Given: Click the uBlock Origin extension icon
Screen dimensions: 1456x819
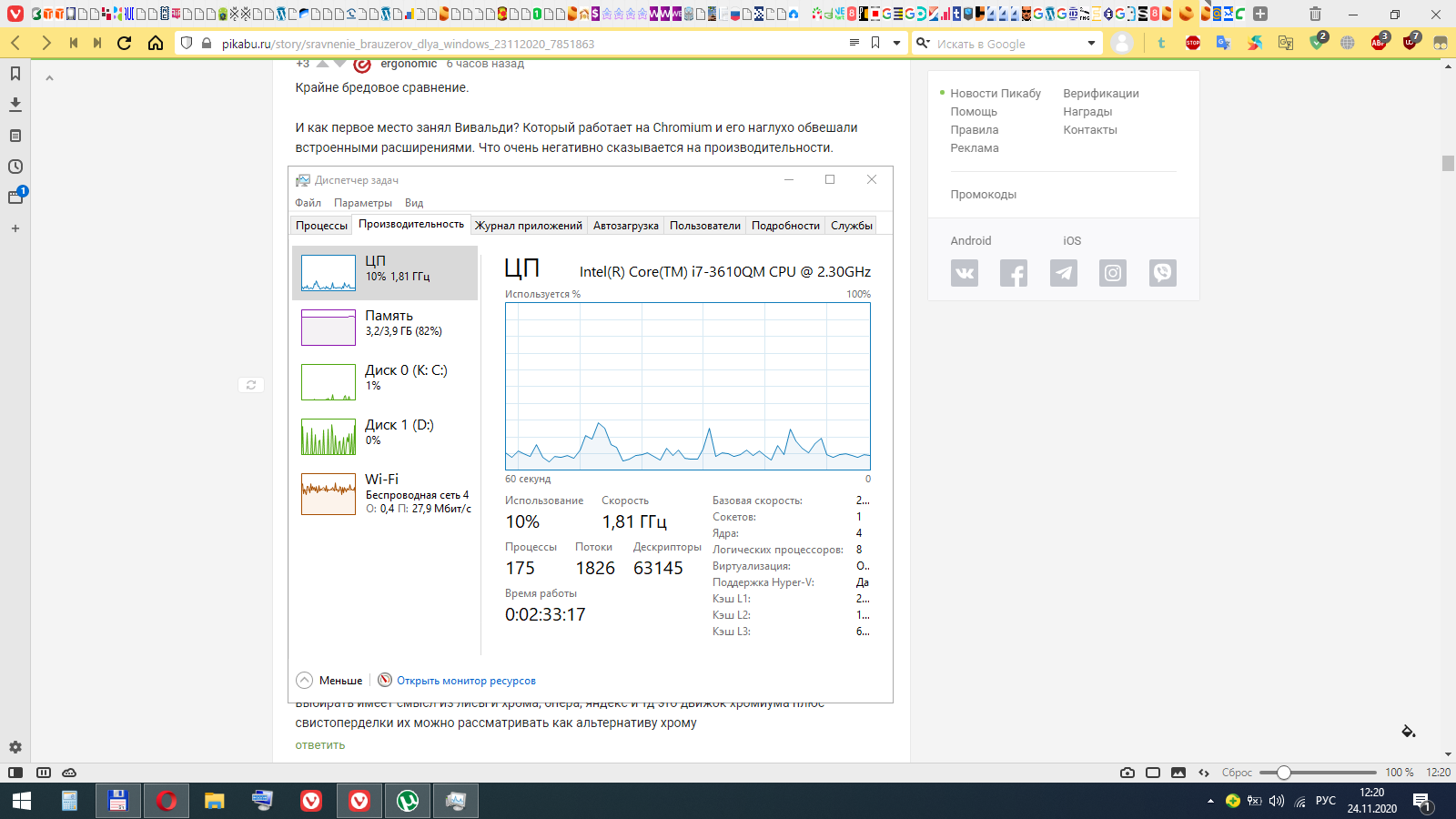Looking at the screenshot, I should click(x=1410, y=42).
